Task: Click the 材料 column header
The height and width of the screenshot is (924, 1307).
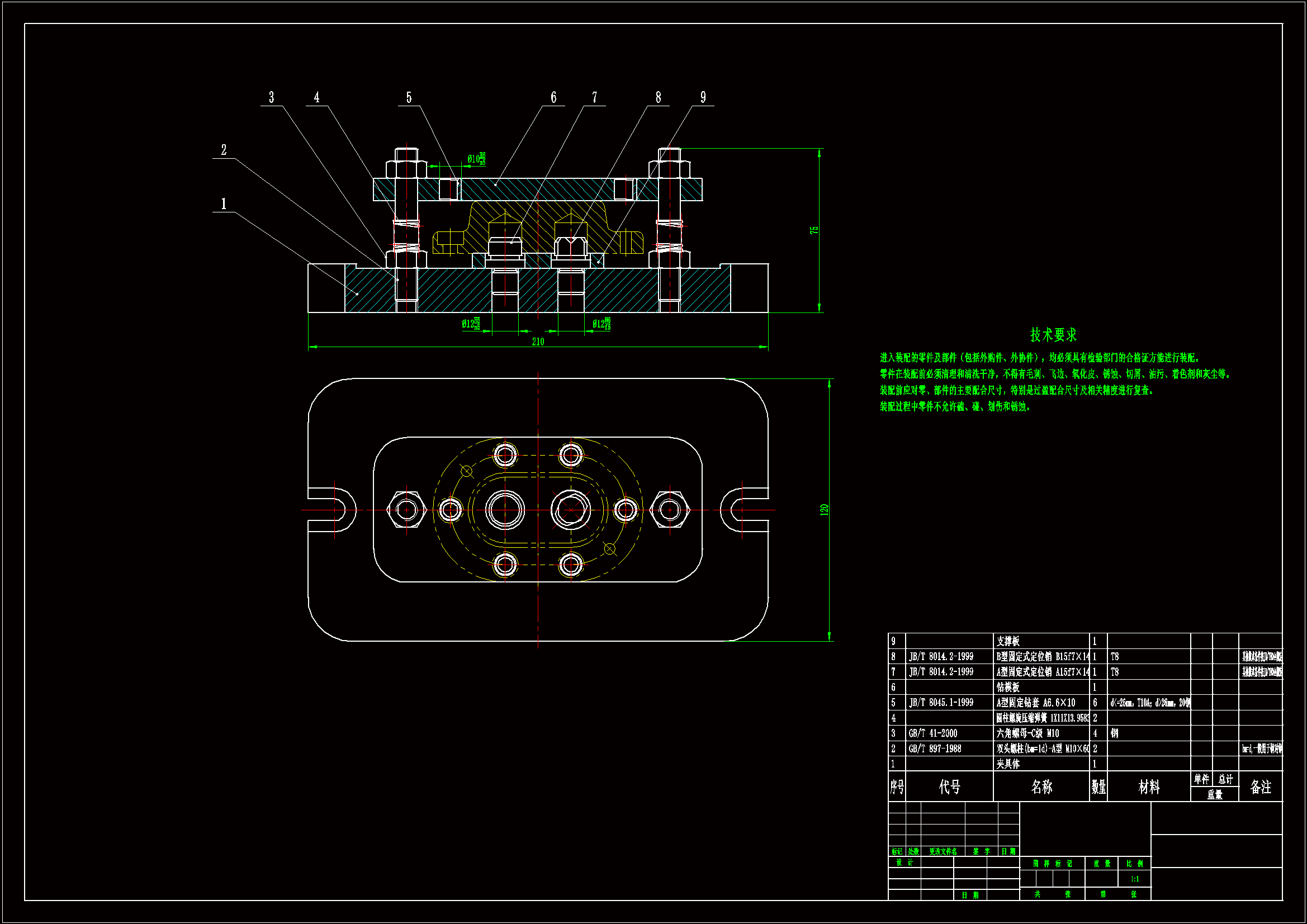Action: coord(1149,787)
